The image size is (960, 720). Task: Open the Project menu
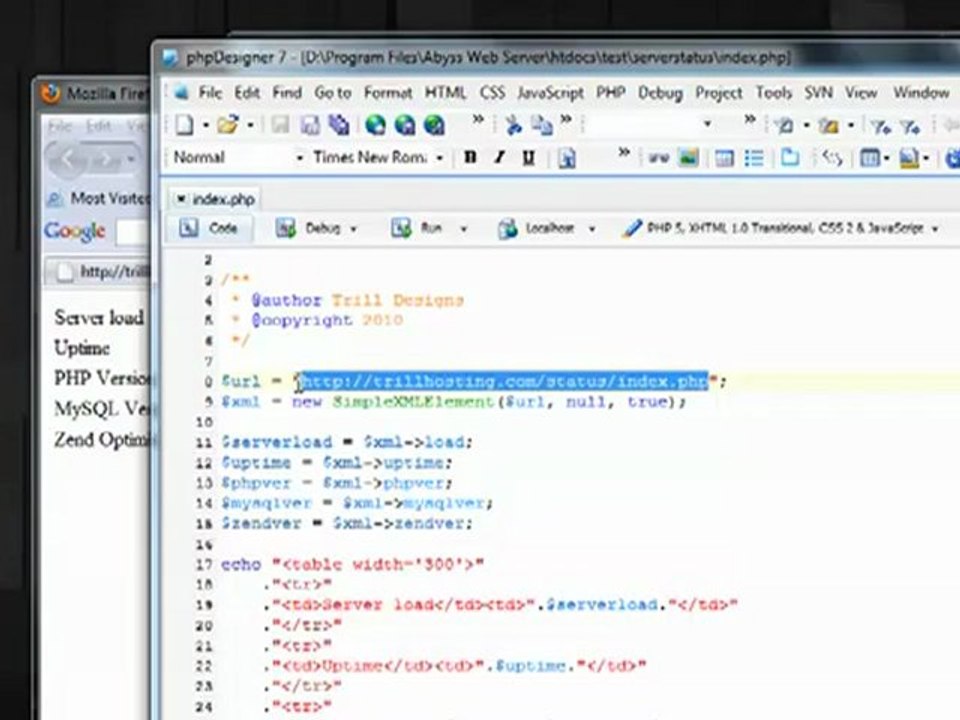[719, 93]
